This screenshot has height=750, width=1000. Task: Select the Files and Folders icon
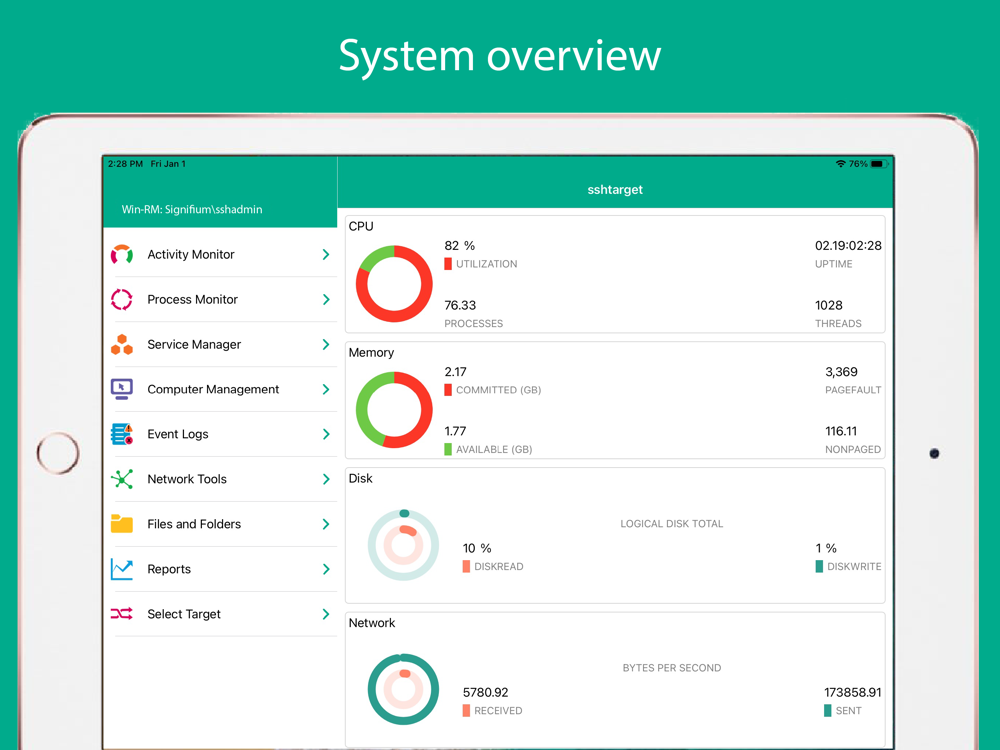point(122,524)
